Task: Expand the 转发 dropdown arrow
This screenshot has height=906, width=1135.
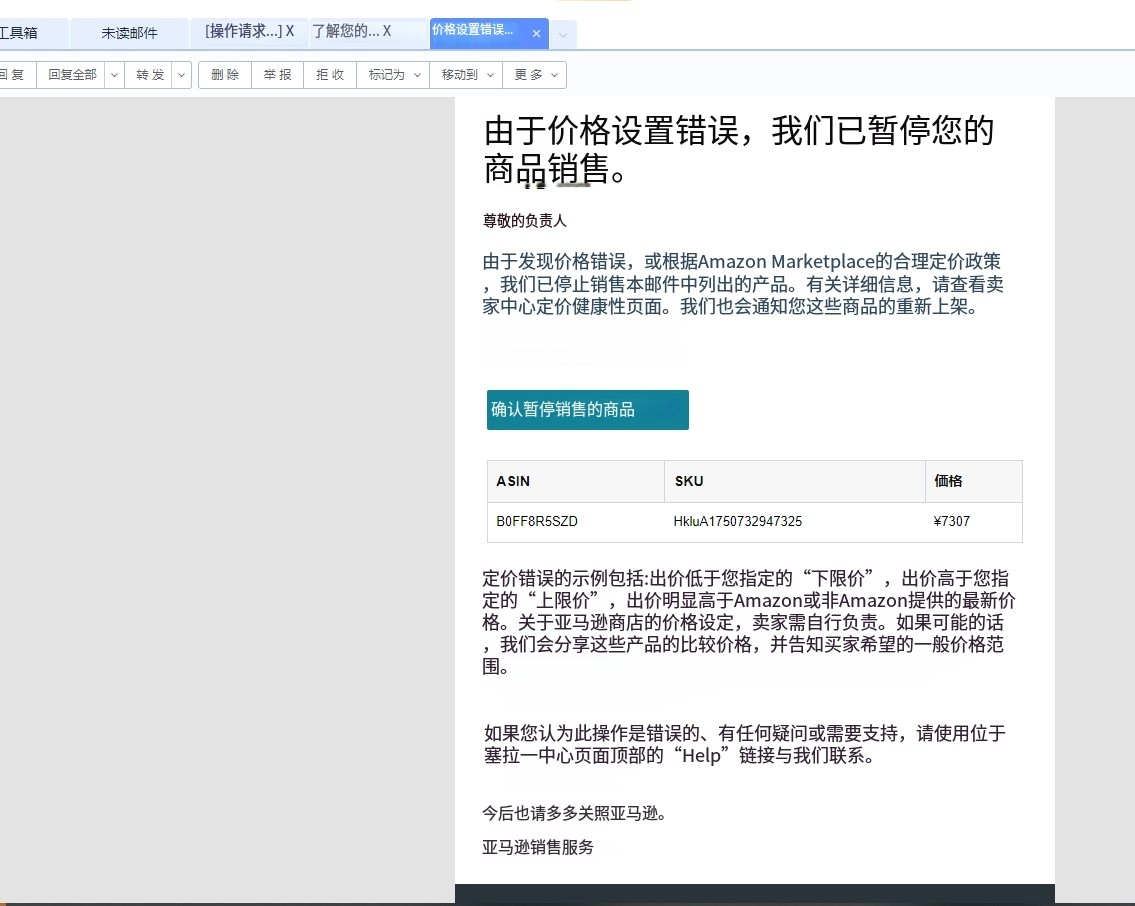Action: click(x=182, y=75)
